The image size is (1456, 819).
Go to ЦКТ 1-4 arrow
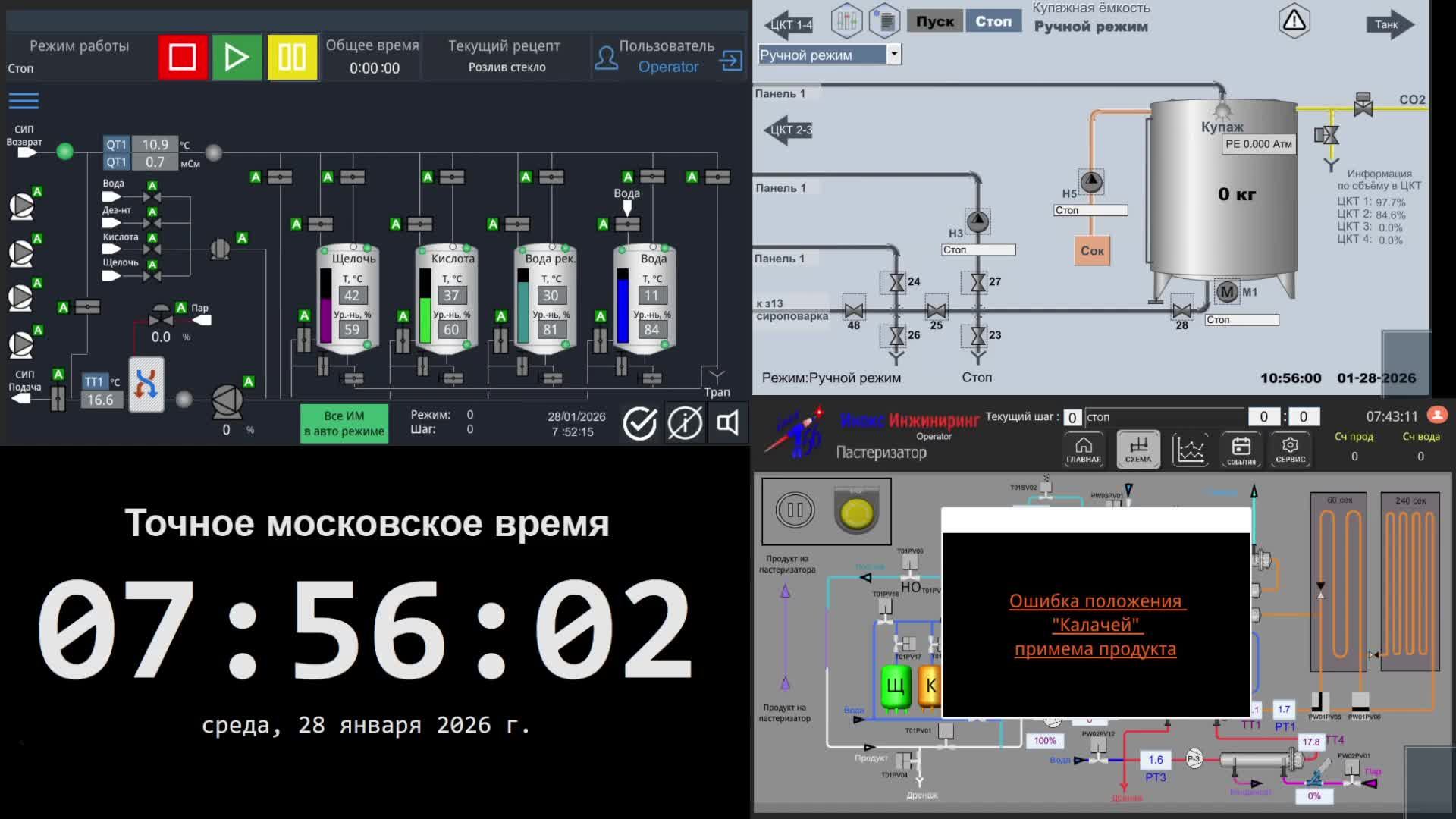(789, 24)
